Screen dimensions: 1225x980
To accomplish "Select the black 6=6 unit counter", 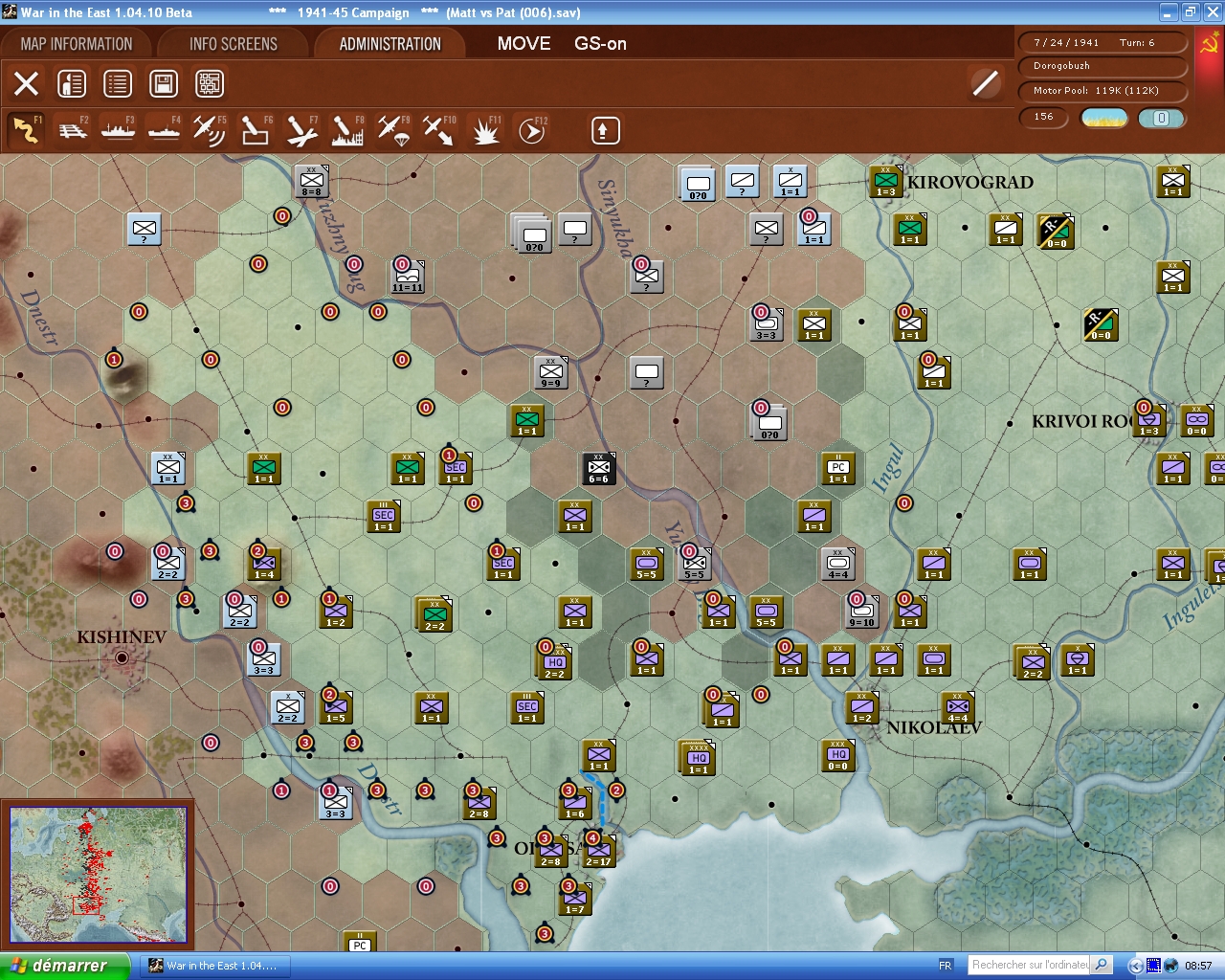I will coord(599,469).
